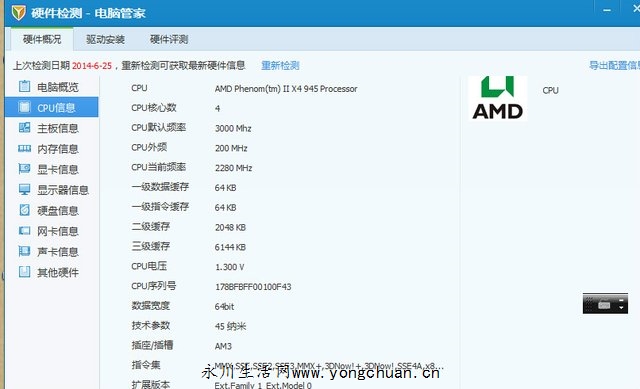
Task: Open 显卡信息 graphics card icon
Action: point(24,169)
